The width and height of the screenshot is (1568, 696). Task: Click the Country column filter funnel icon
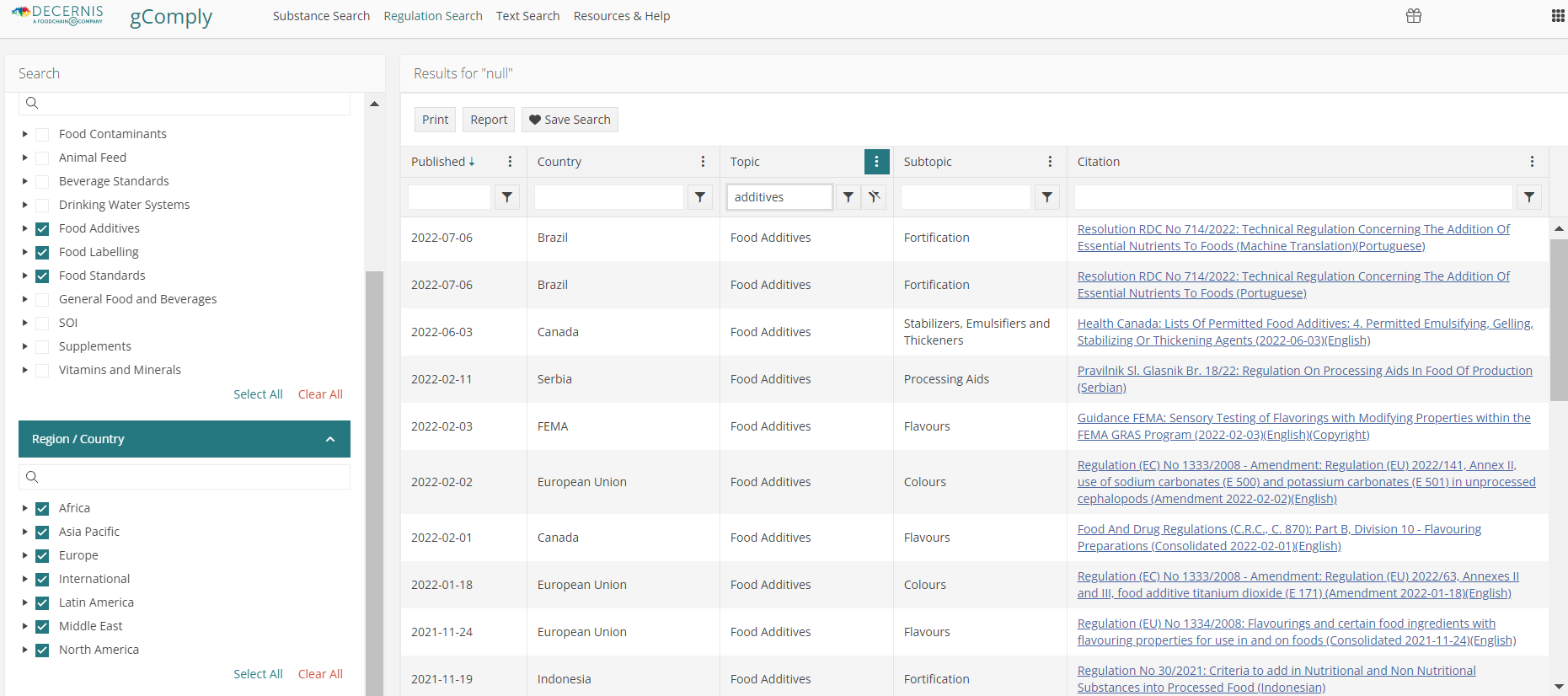700,197
